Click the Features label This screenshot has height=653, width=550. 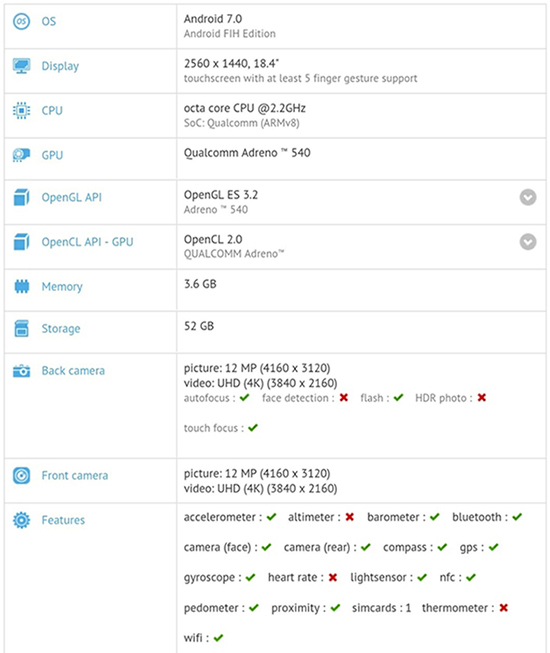point(63,520)
